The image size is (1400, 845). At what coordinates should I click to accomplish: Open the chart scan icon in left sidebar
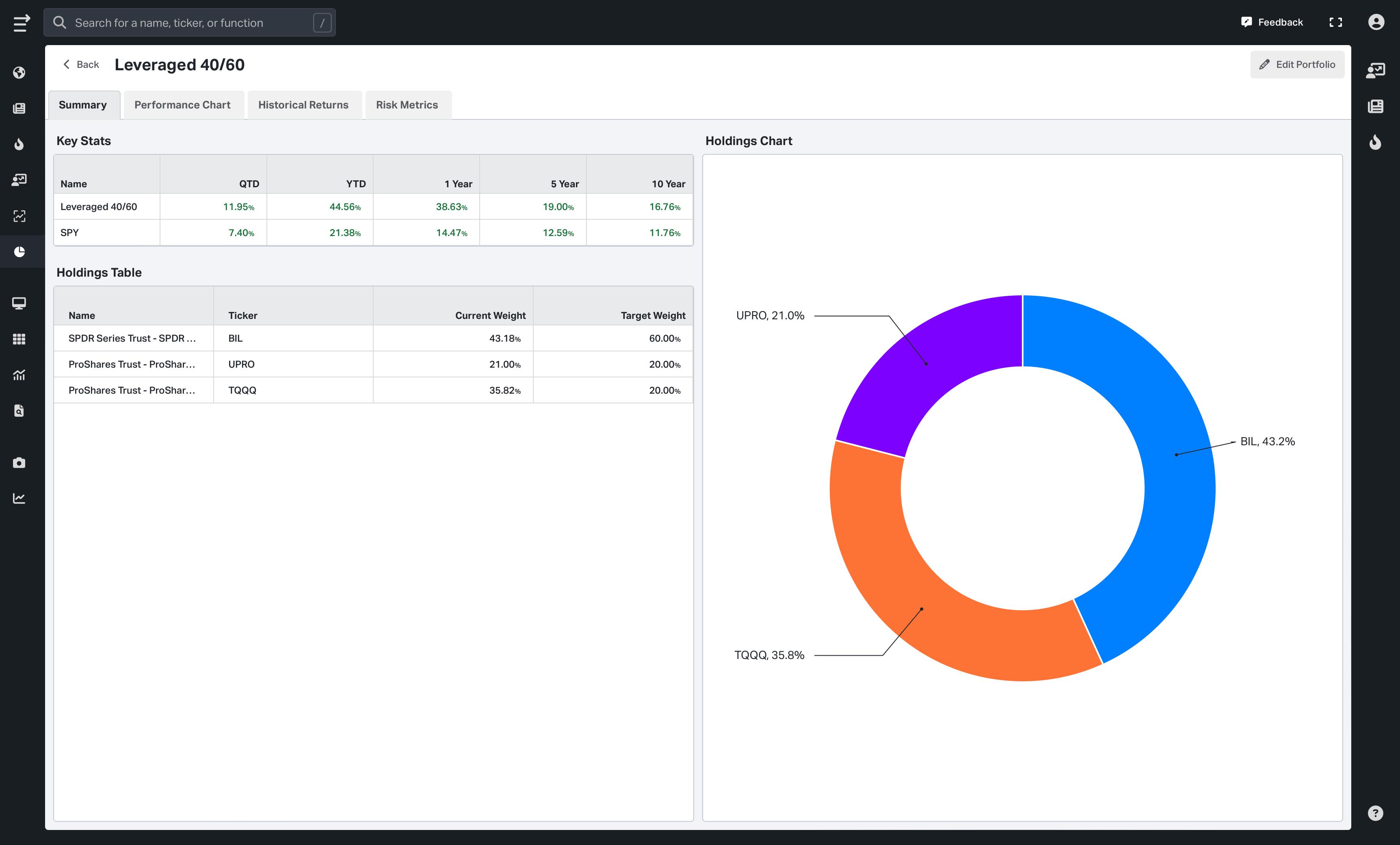19,216
